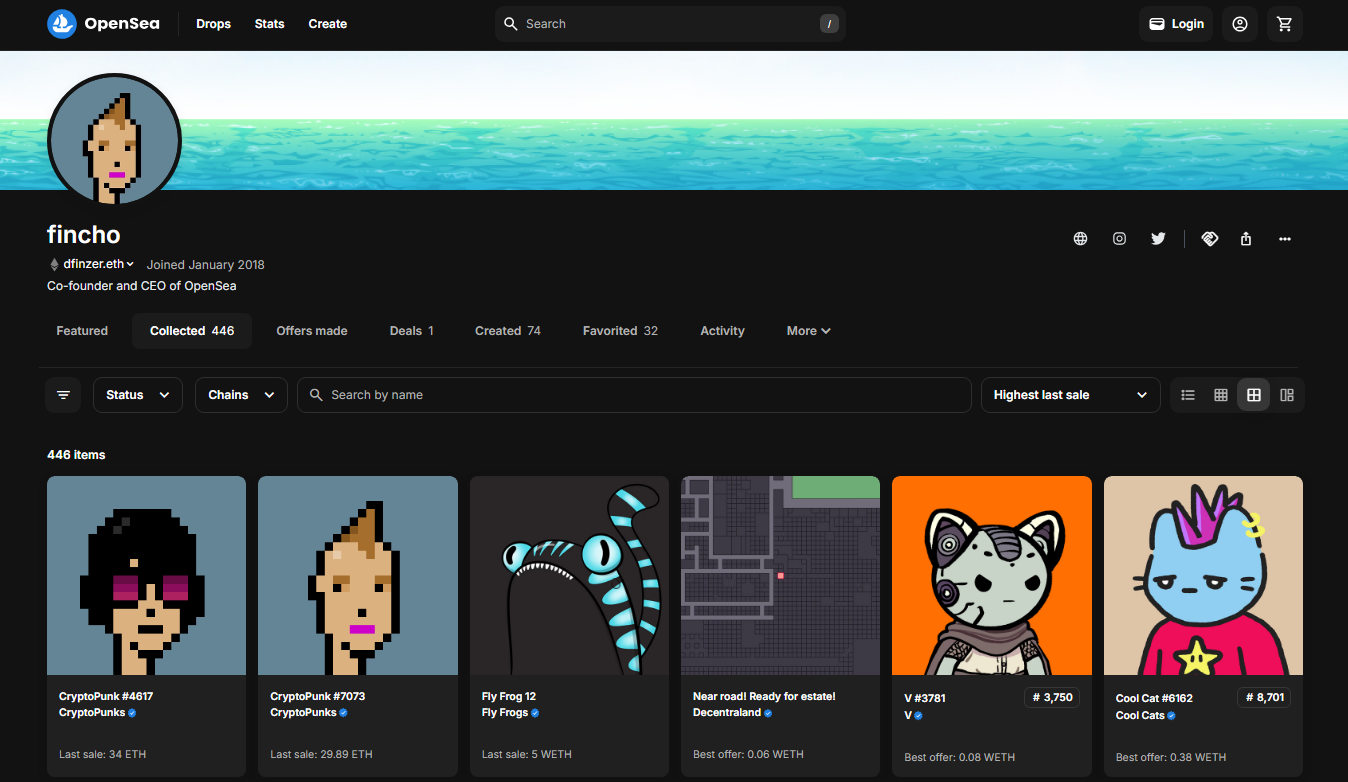Click the Ethereum icon beside dfinzer.eth

coord(54,265)
